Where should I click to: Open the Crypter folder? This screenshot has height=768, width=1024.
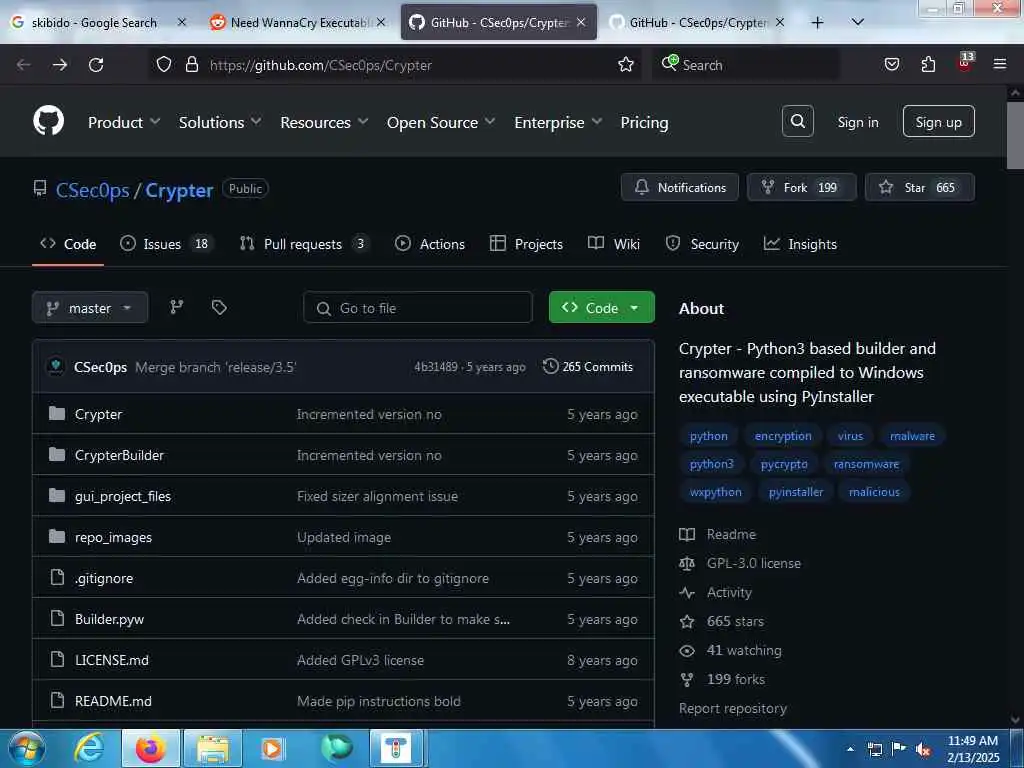point(98,415)
